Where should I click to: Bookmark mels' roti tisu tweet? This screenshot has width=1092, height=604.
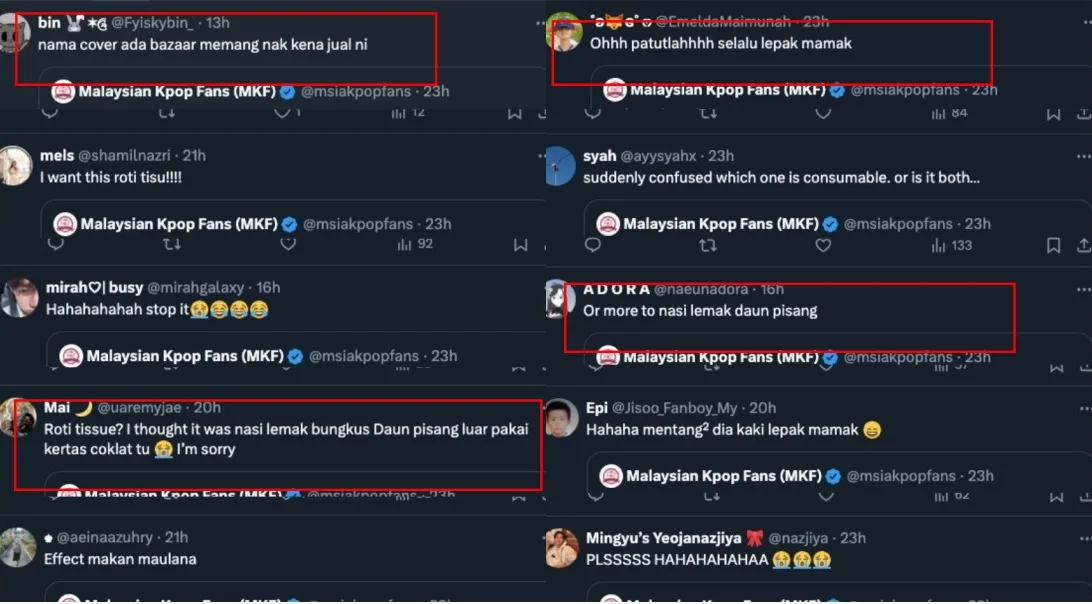pyautogui.click(x=520, y=244)
